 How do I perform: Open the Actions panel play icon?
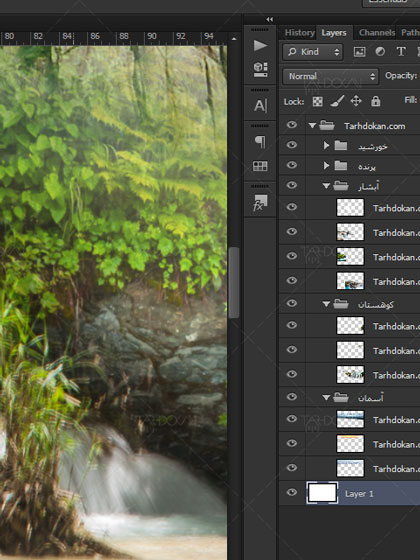(260, 45)
